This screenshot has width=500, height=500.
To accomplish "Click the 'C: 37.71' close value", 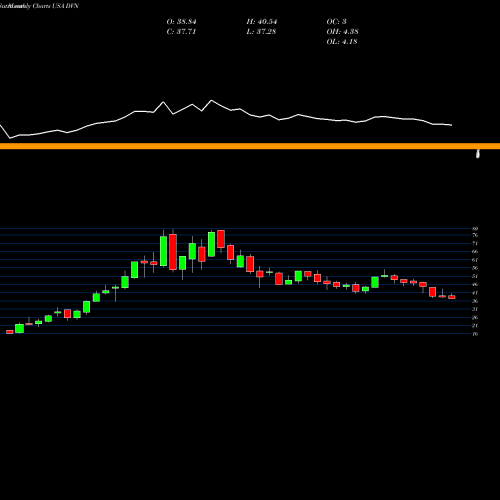I will tap(181, 32).
